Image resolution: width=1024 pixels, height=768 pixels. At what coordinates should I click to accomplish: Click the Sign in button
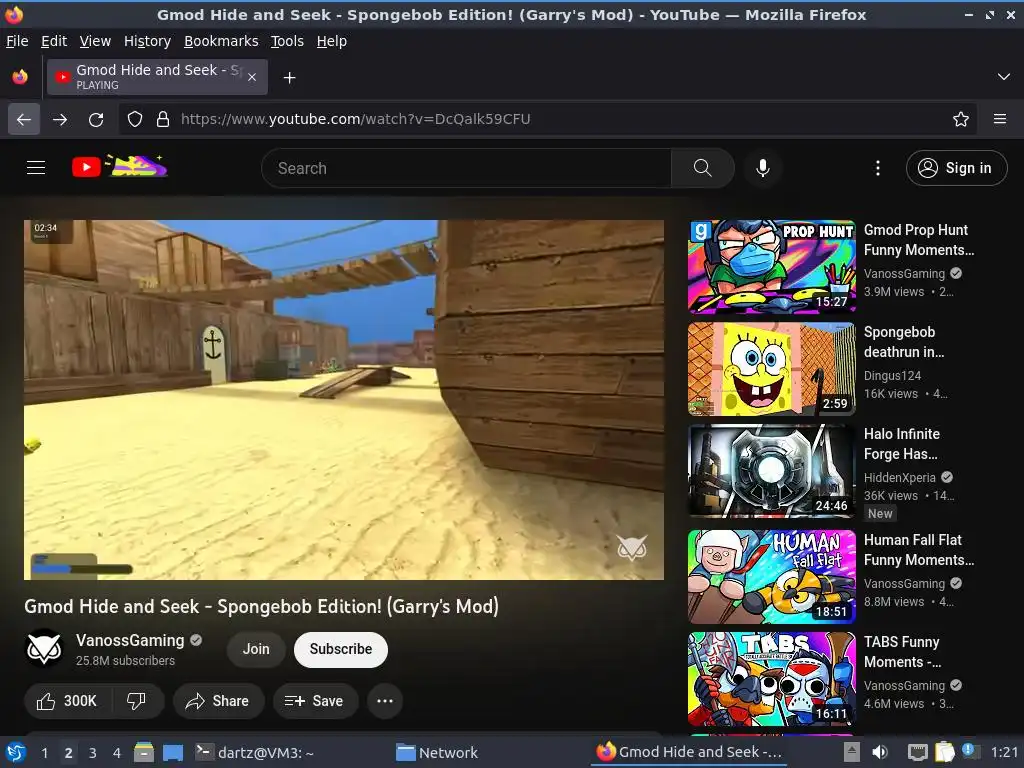point(956,168)
